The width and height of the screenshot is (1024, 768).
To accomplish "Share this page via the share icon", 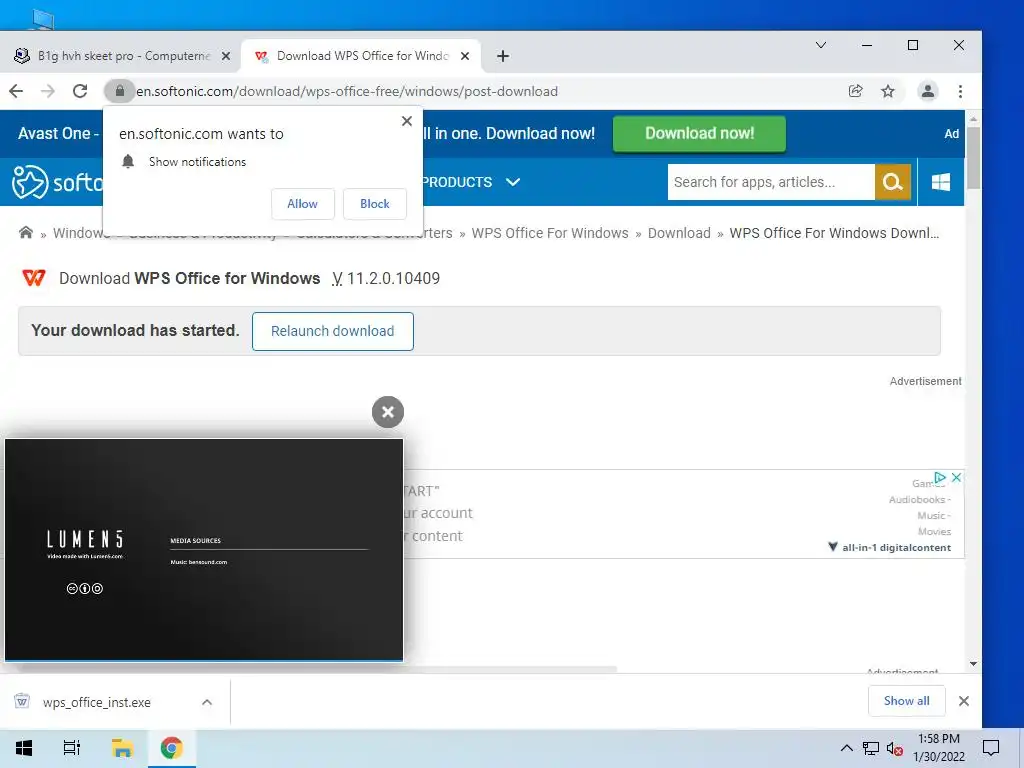I will click(856, 91).
